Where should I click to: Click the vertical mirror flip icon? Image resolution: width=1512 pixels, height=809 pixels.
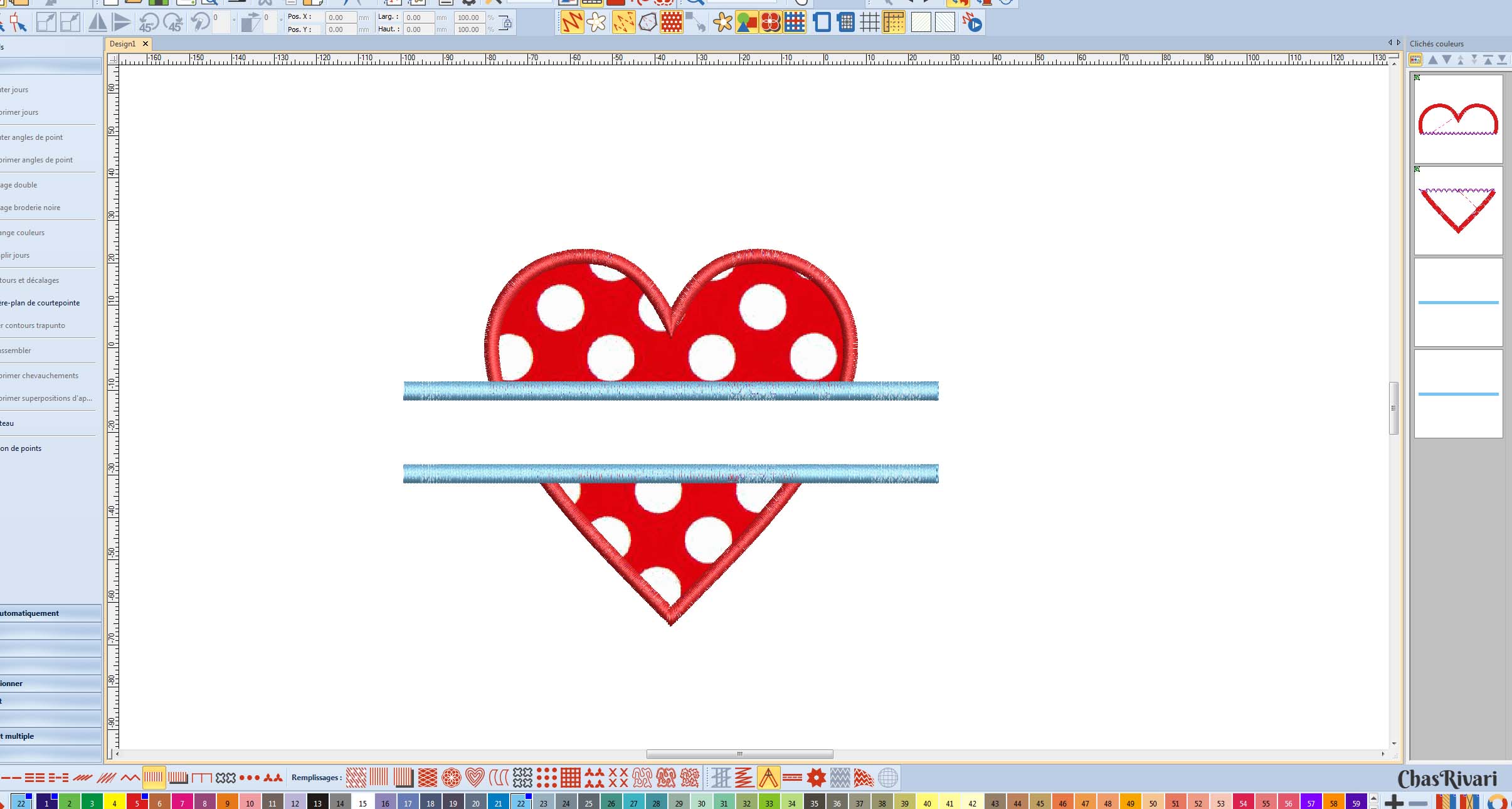click(x=122, y=23)
